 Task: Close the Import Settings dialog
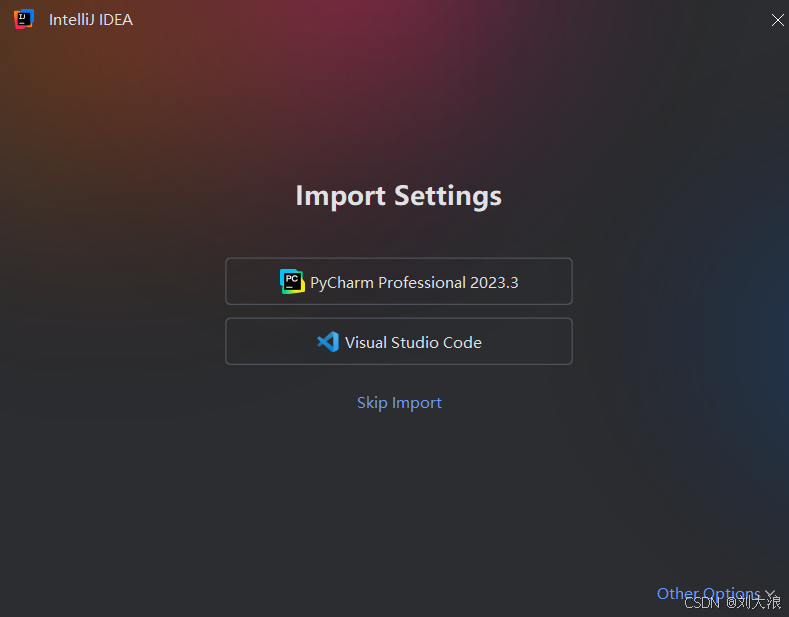pyautogui.click(x=777, y=20)
